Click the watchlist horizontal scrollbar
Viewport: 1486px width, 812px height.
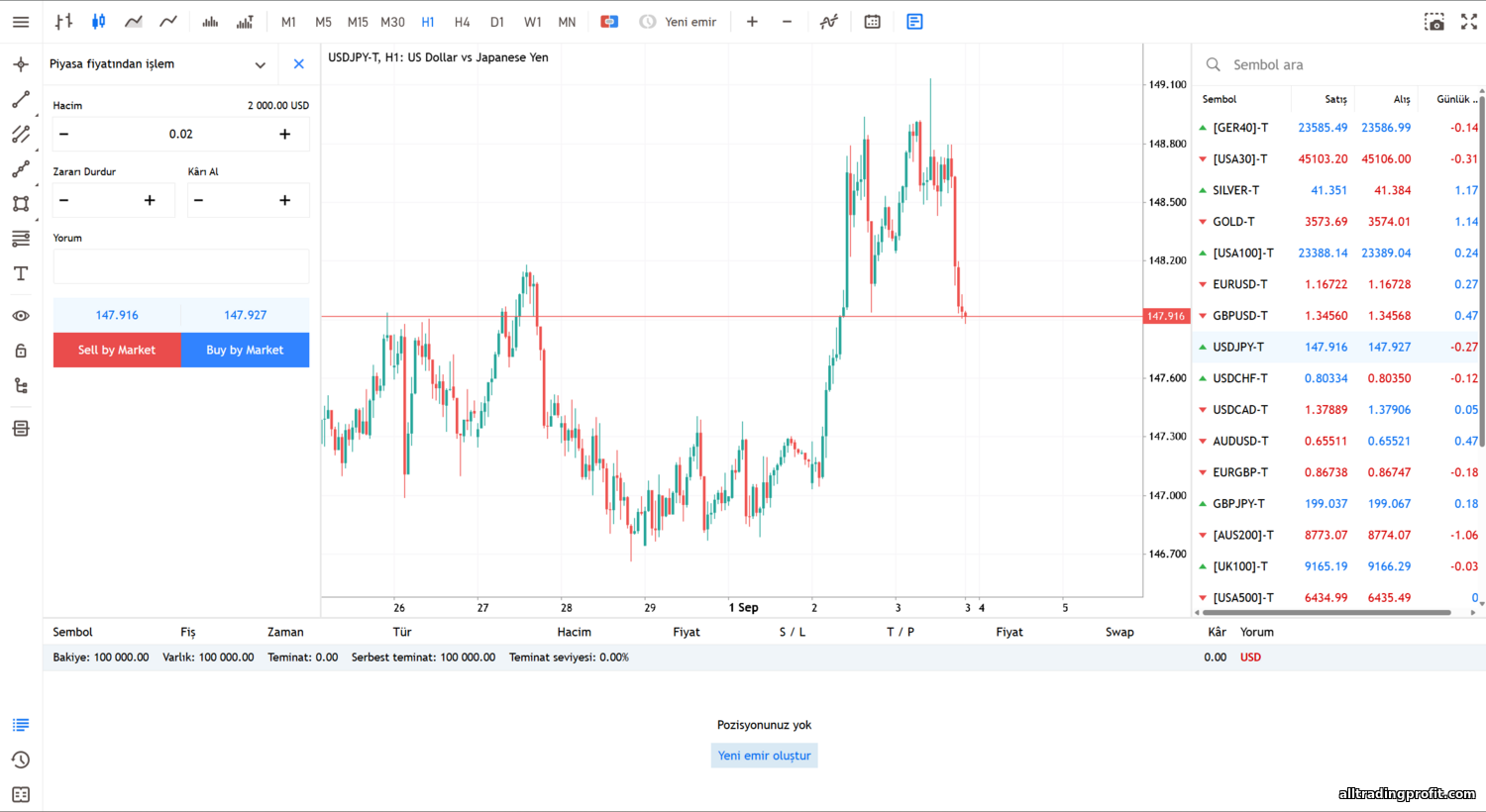[1327, 613]
